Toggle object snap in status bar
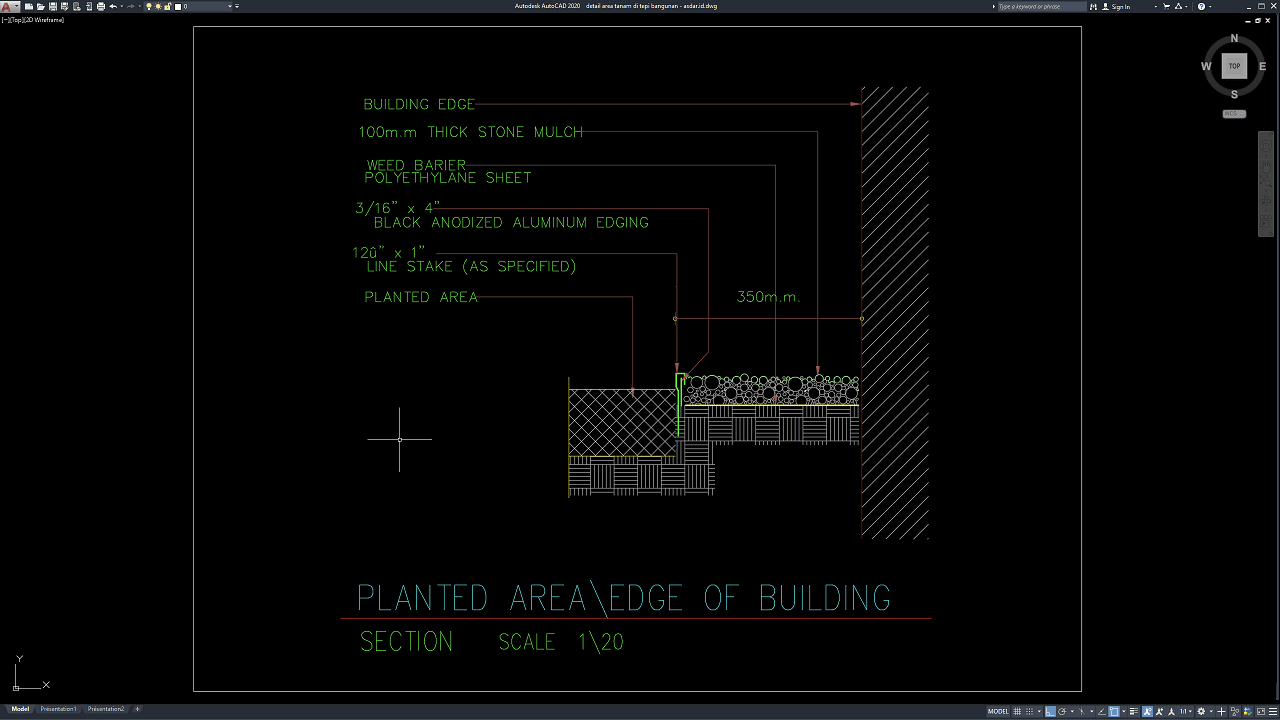Screen dimensions: 1280x720 coord(1113,711)
